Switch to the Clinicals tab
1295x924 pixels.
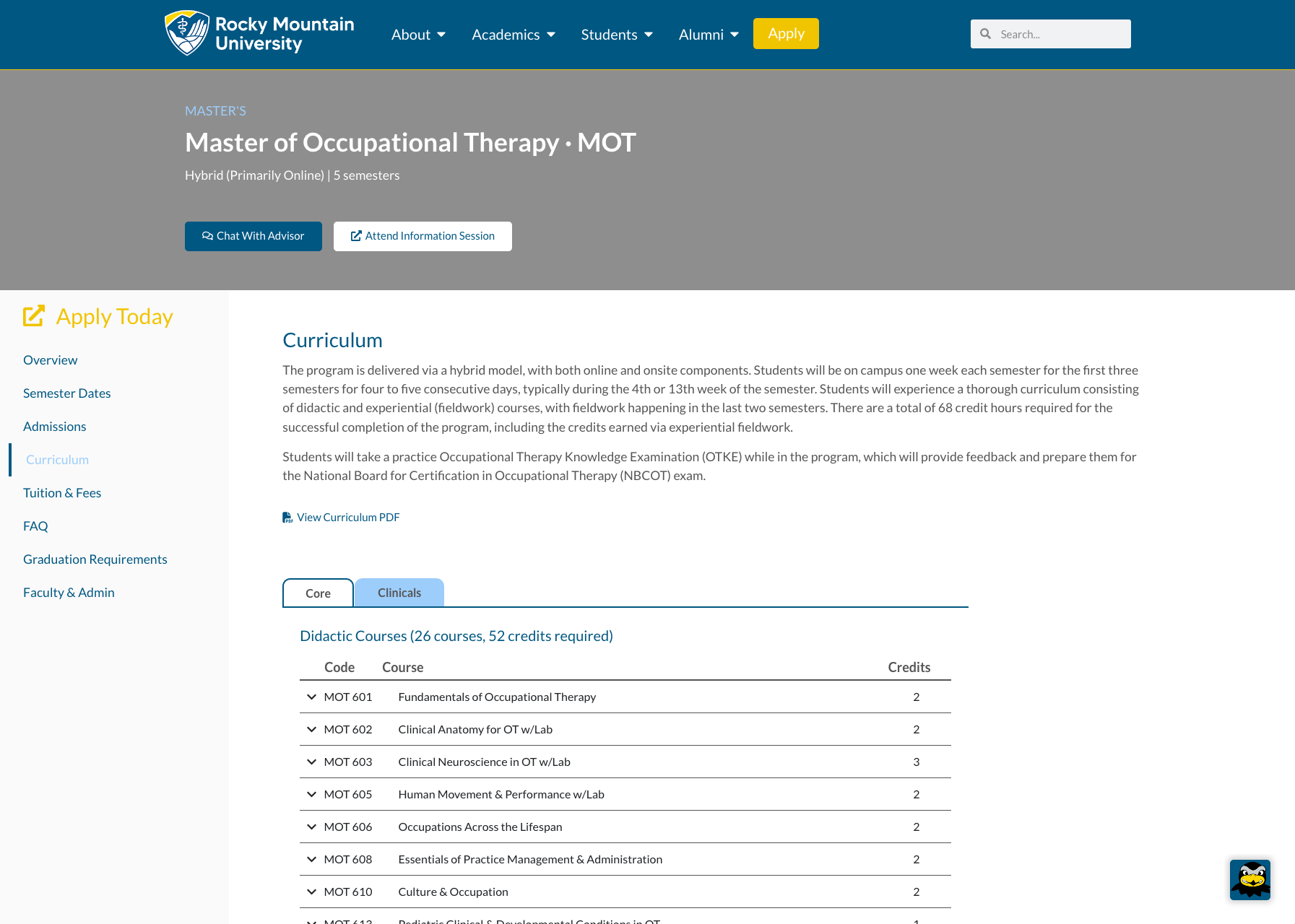coord(399,593)
